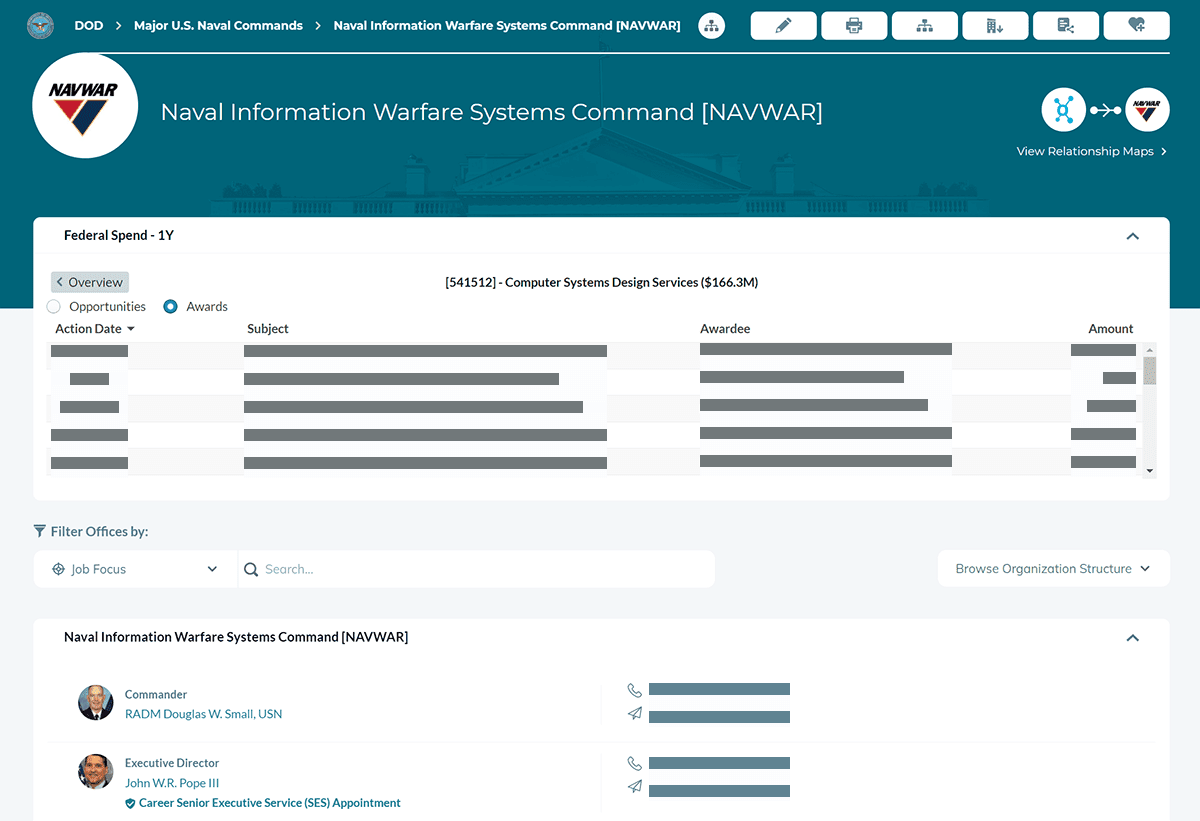Click the 541512 Computer Systems Design Services title

click(602, 283)
